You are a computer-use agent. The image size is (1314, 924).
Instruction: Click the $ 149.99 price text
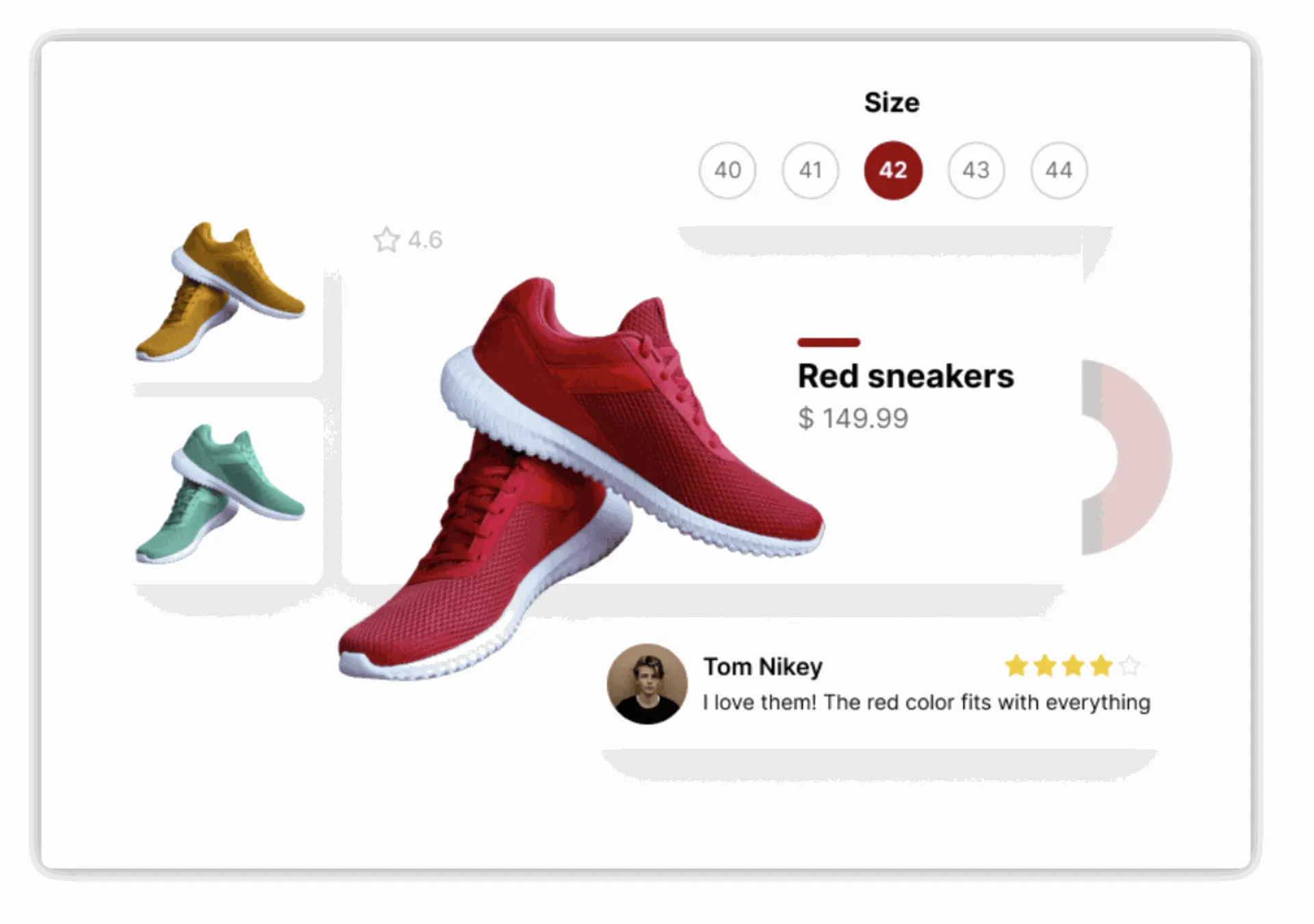pos(853,418)
